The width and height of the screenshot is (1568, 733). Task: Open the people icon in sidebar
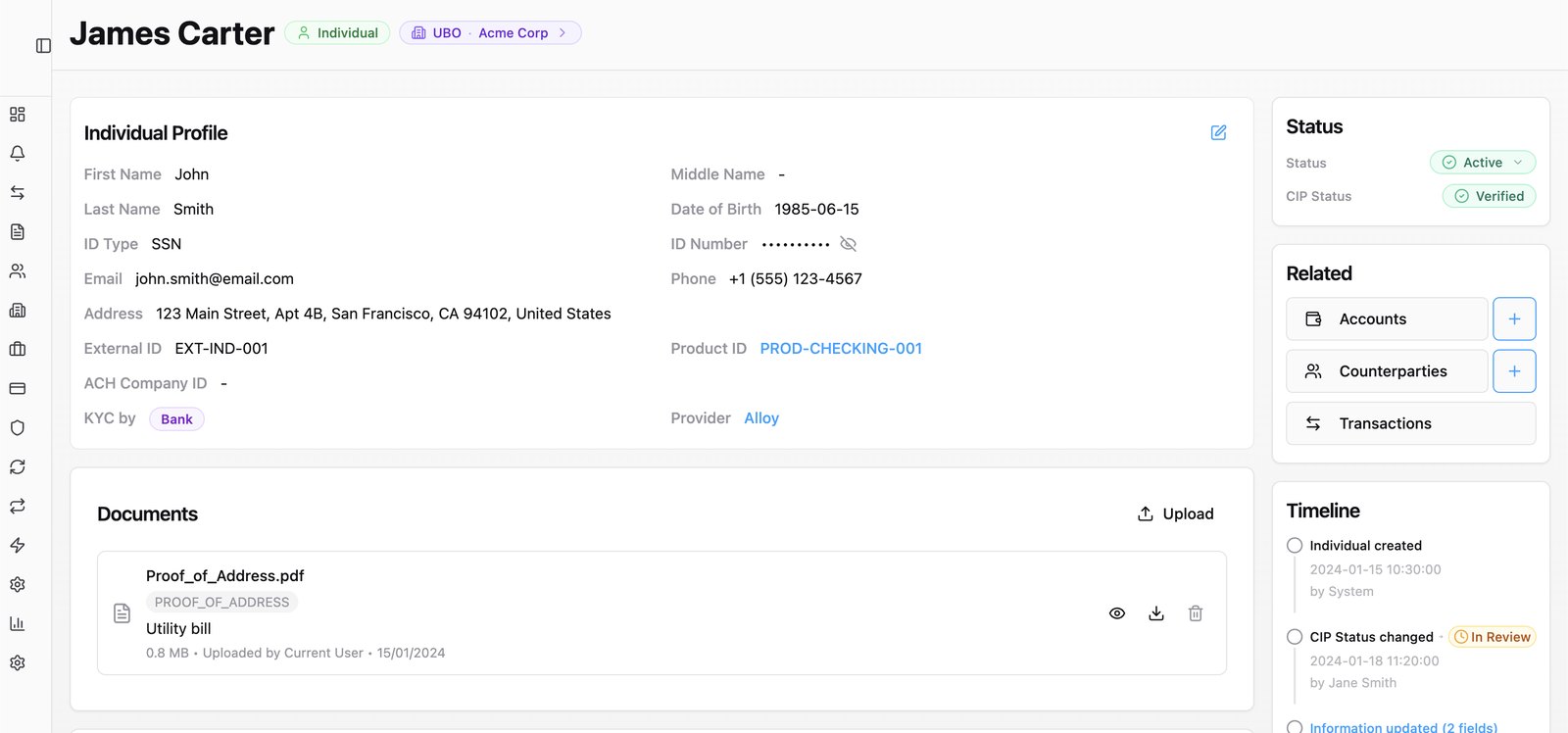18,271
